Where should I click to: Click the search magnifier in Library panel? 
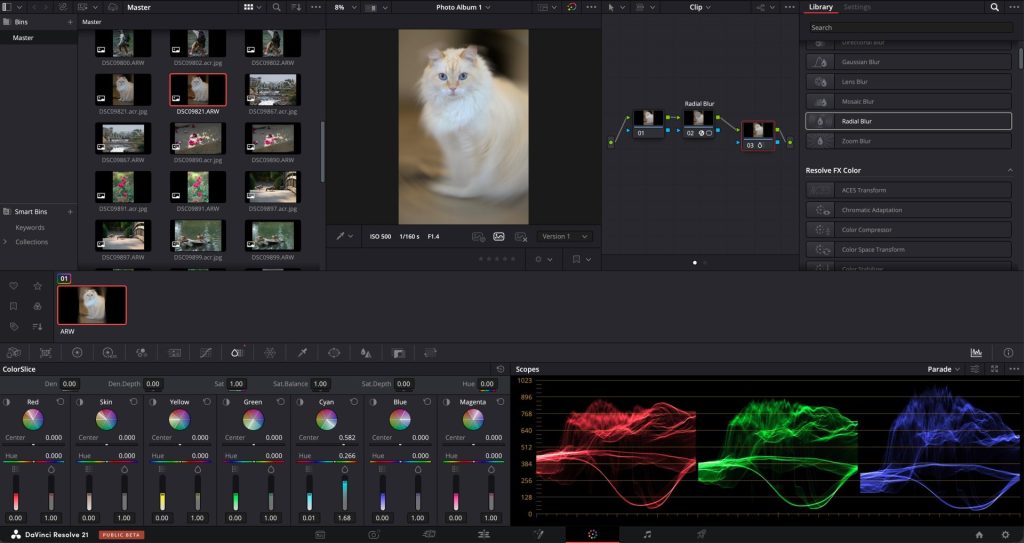994,7
